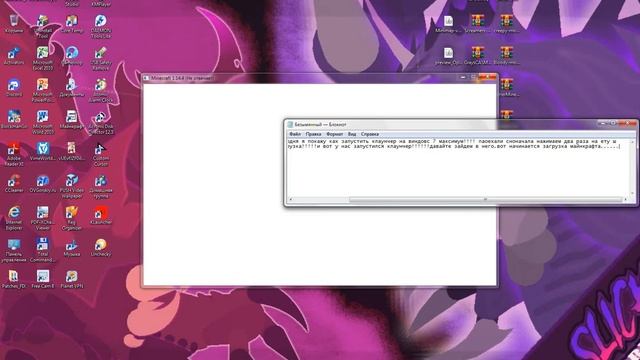
Task: Select the VimeWorld desktop icon
Action: (42, 151)
